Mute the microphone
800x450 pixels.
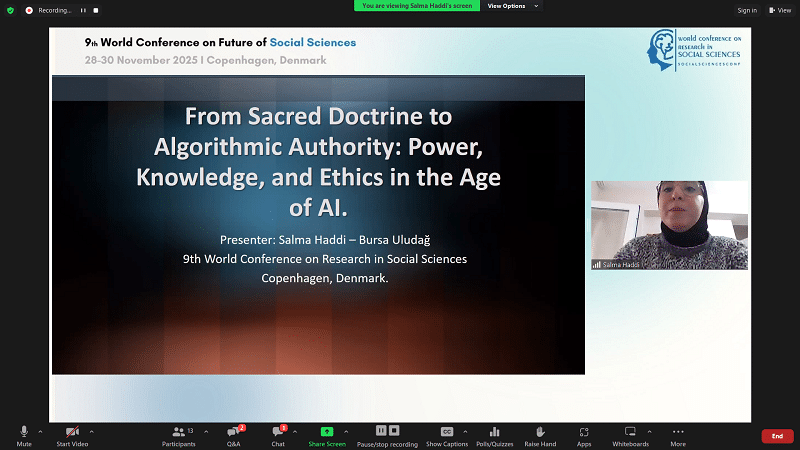coord(24,434)
